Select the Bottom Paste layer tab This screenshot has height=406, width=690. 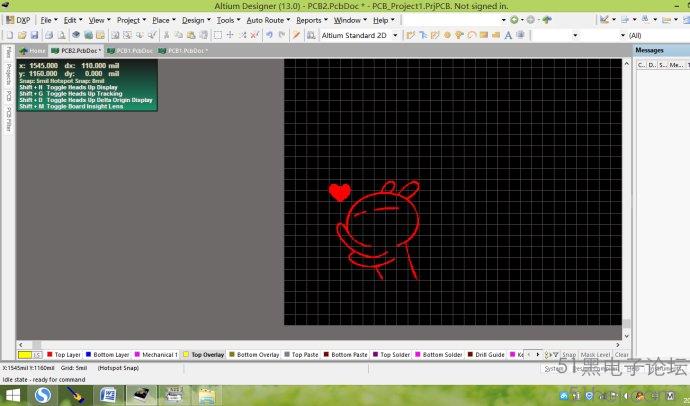coord(346,355)
